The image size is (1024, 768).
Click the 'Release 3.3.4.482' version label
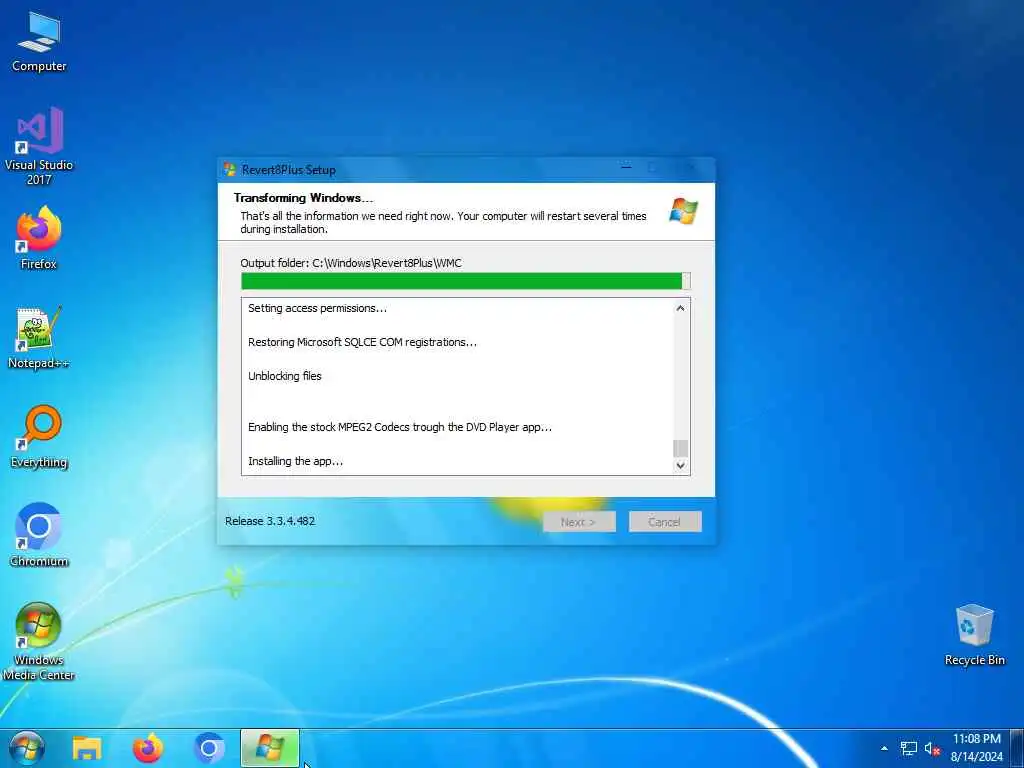pos(270,521)
